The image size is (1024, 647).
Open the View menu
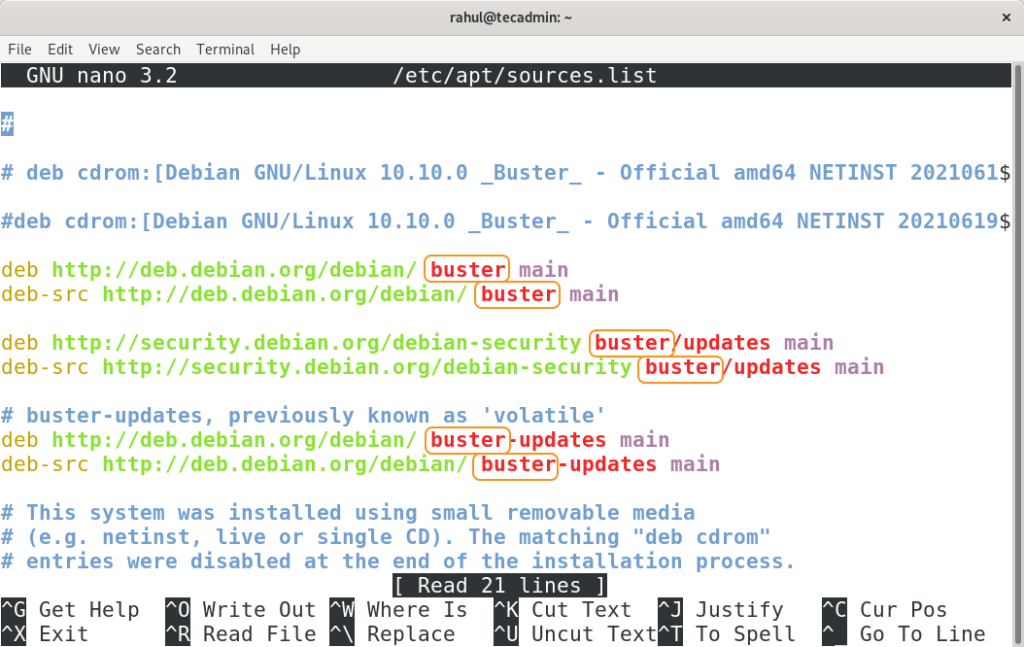pyautogui.click(x=104, y=49)
